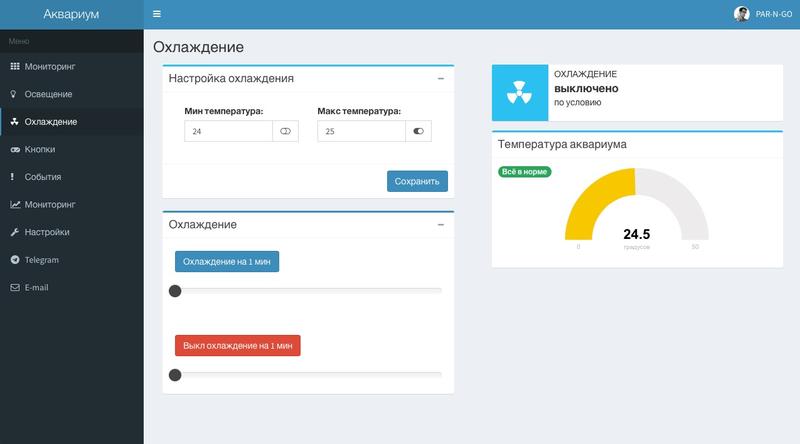Viewport: 800px width, 444px height.
Task: Click the Telegram paper plane icon
Action: point(14,260)
